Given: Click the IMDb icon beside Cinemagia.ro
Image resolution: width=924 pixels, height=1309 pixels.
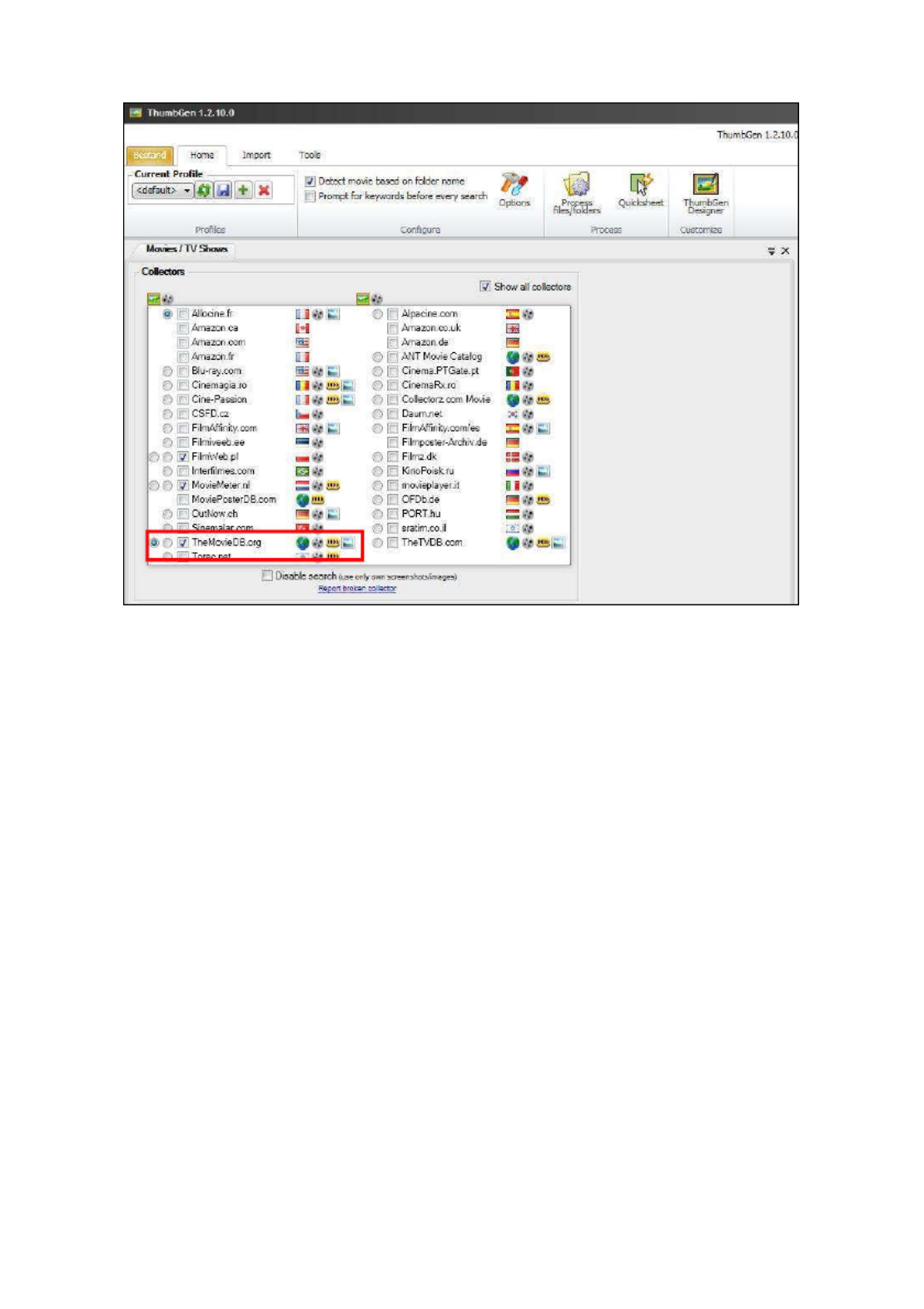Looking at the screenshot, I should (x=333, y=386).
